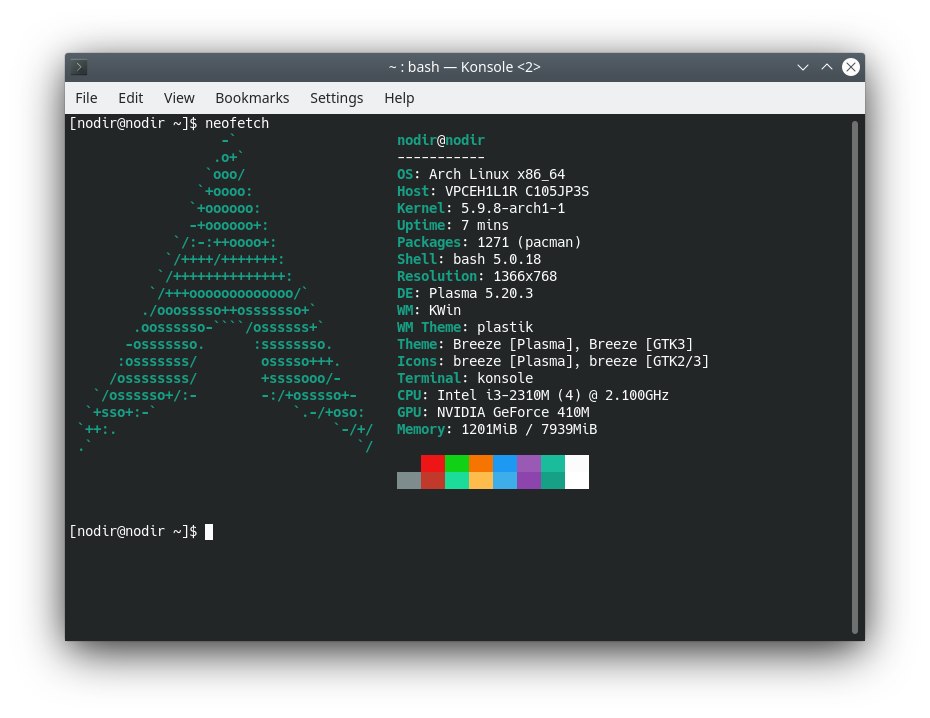Click the Konsole terminal icon in title bar

[x=79, y=67]
